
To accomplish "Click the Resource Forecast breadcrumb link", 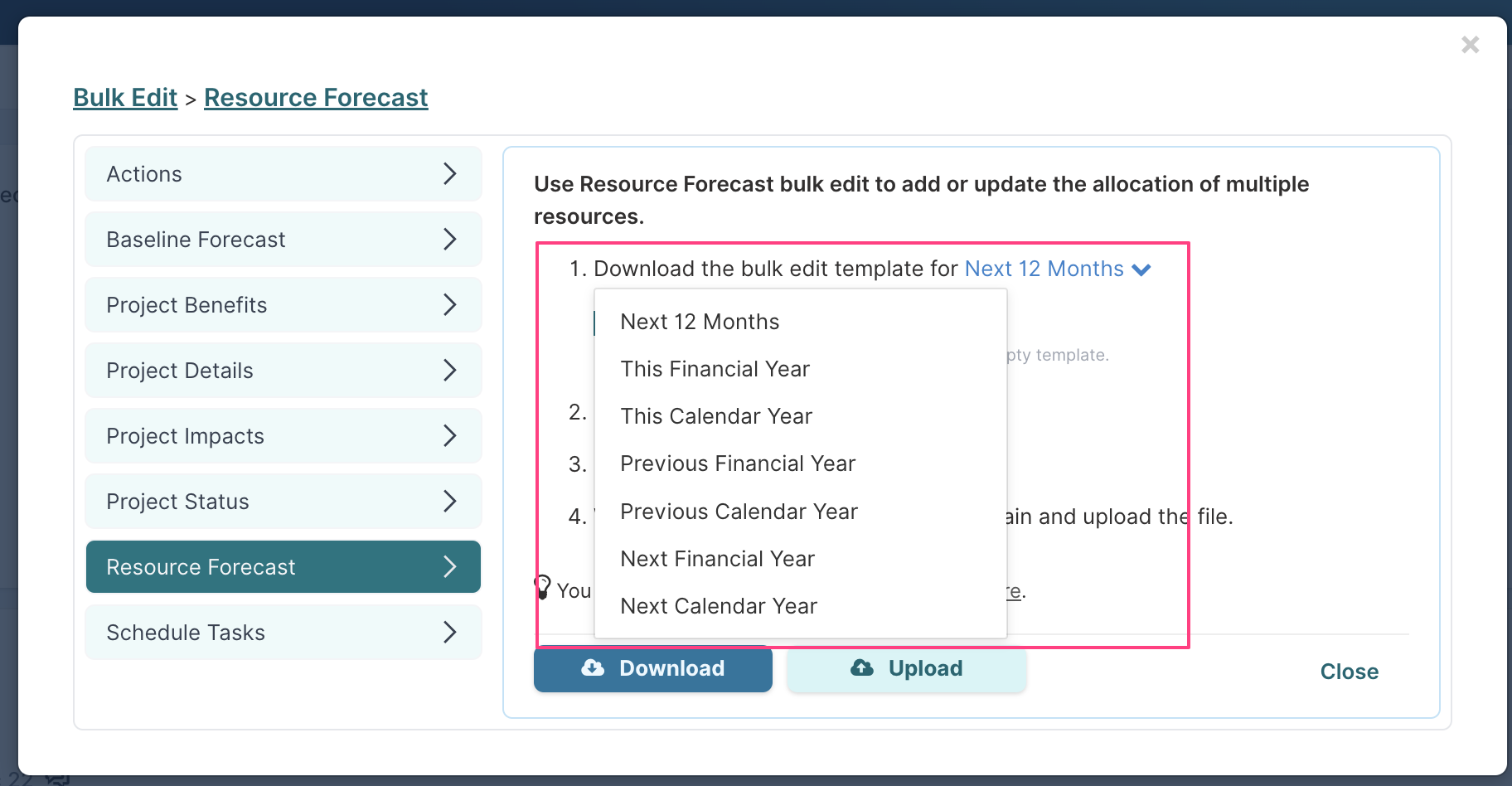I will 316,98.
